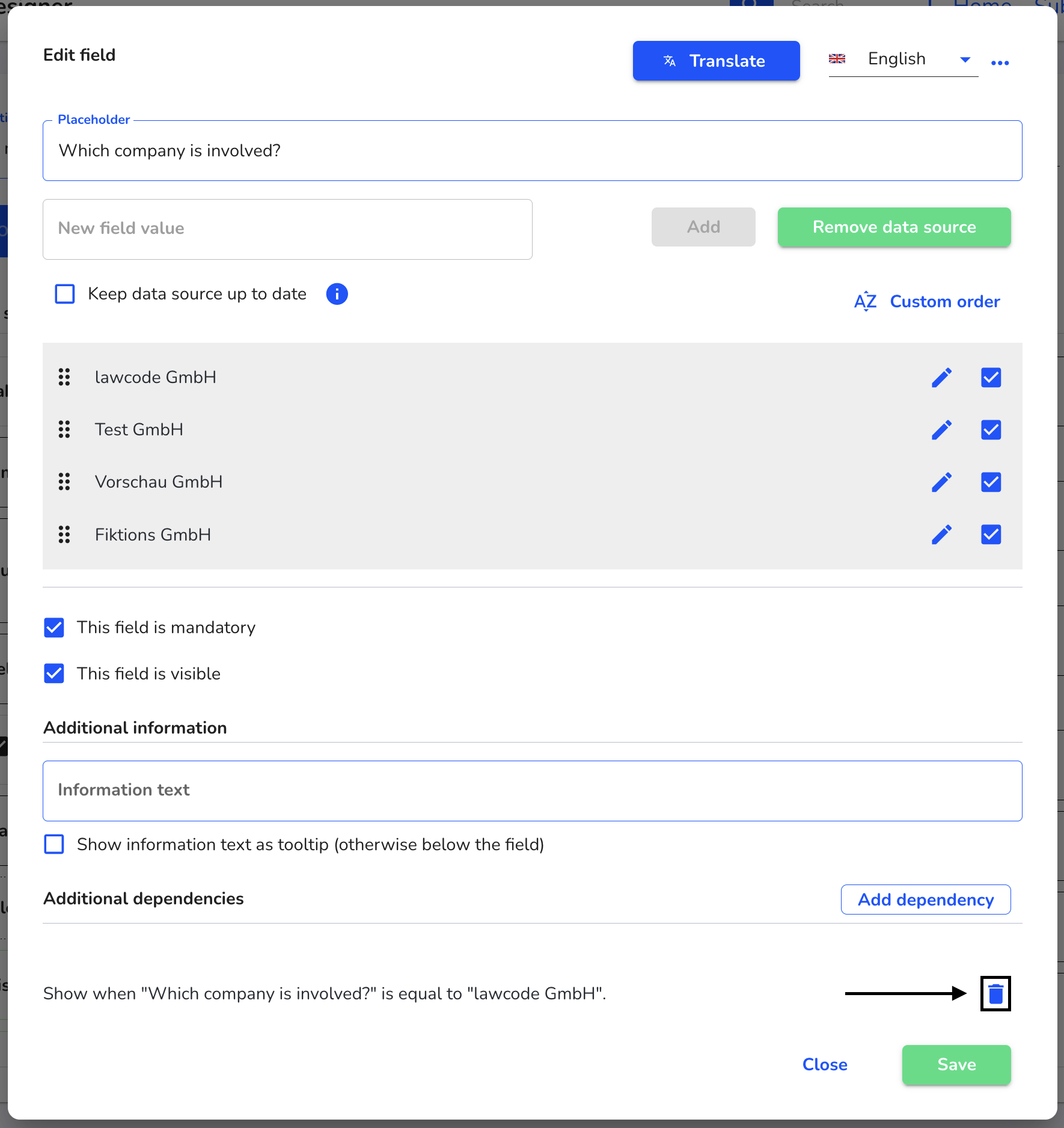This screenshot has height=1128, width=1064.
Task: Open the three-dots more options menu
Action: point(1000,63)
